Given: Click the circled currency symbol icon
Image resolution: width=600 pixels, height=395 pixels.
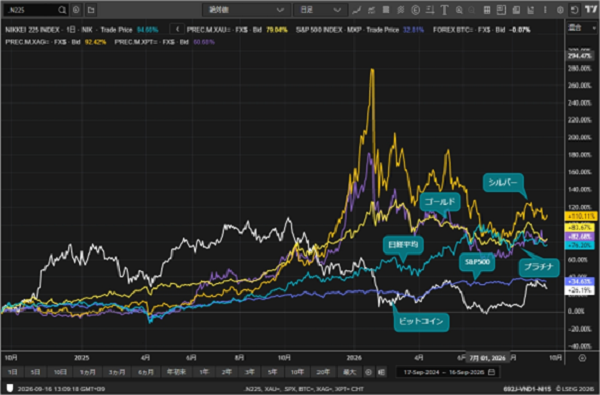Looking at the screenshot, I should click(x=415, y=10).
